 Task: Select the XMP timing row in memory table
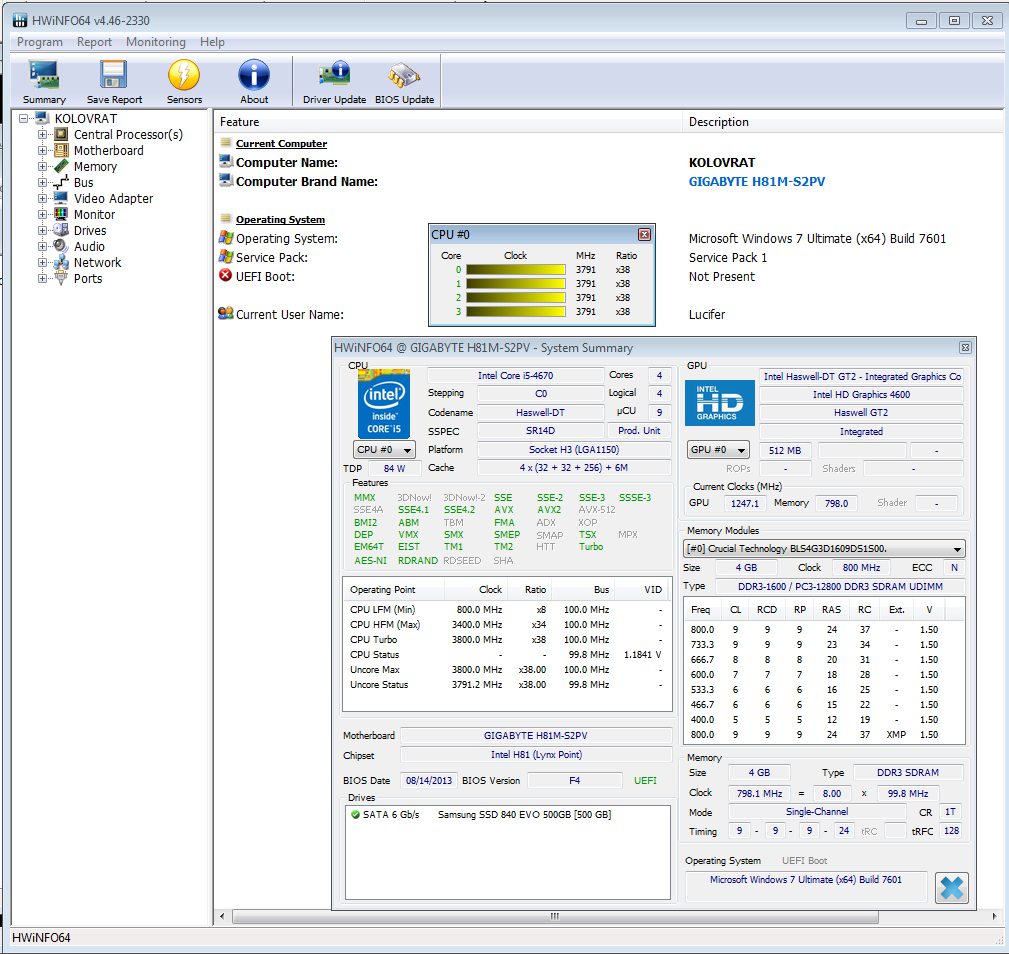tap(824, 735)
